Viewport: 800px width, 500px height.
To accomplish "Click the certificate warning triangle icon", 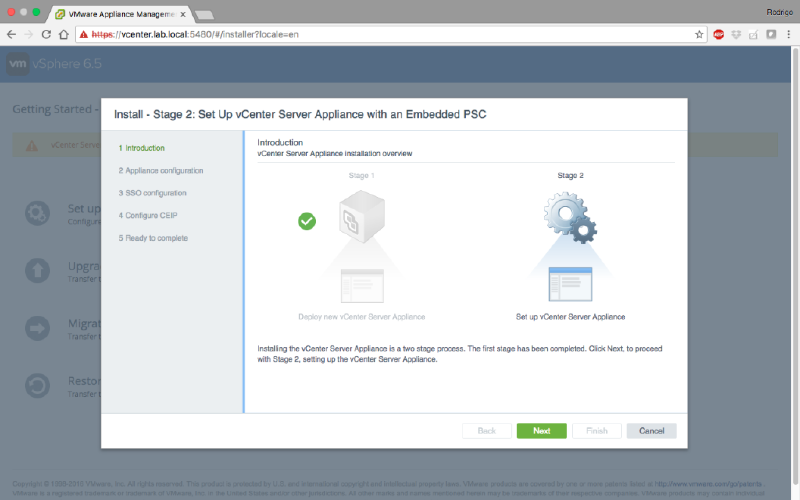I will 82,34.
